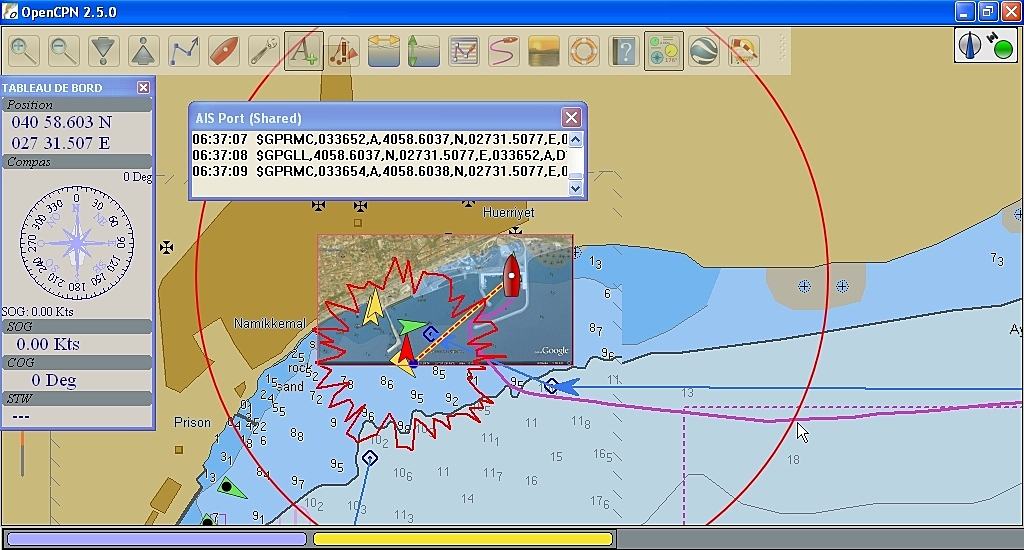The height and width of the screenshot is (550, 1024).
Task: Minimize the OpenCPN window
Action: coord(965,12)
